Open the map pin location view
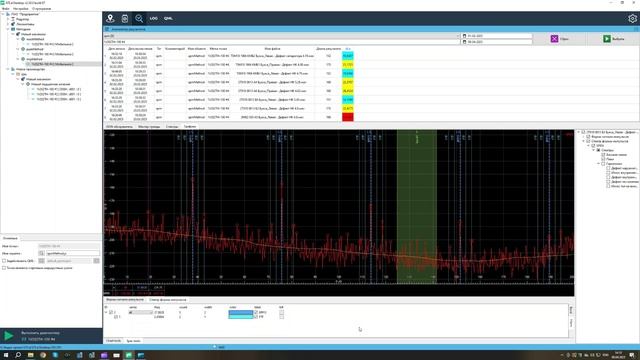This screenshot has width=640, height=360. [110, 18]
